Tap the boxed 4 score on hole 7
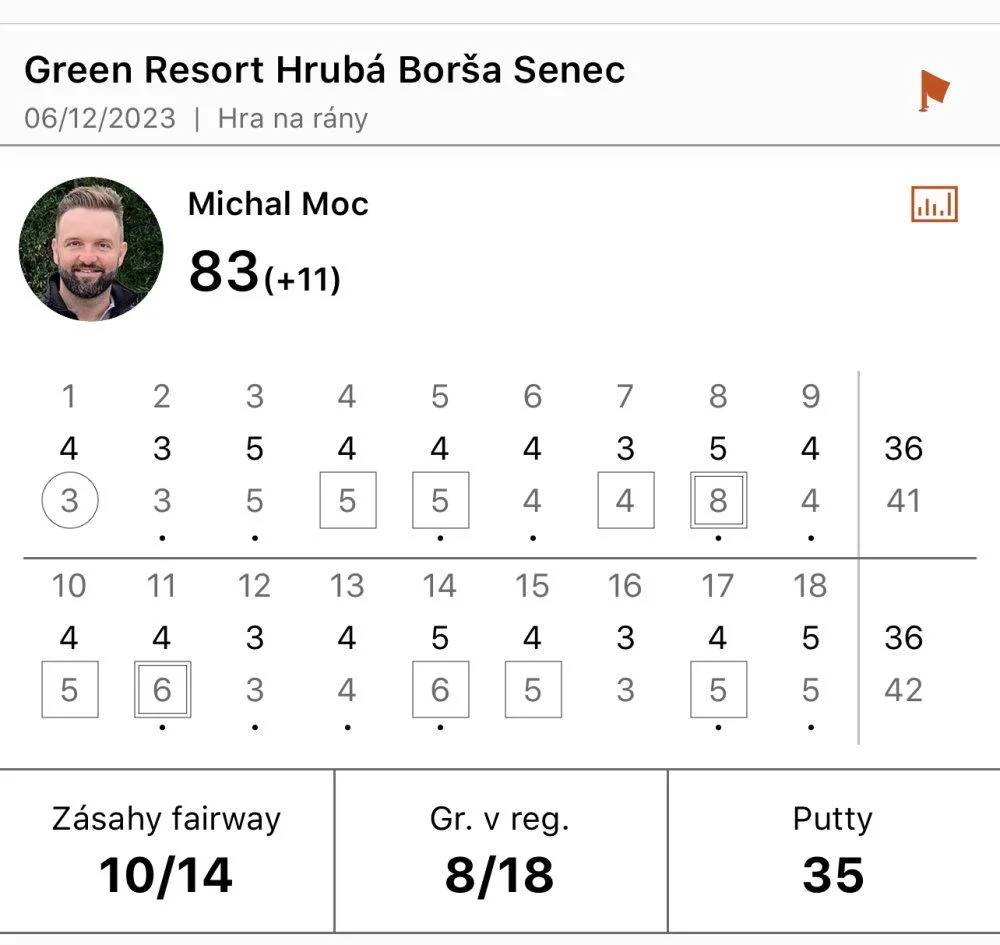Screen dimensions: 1000x945 click(x=626, y=500)
